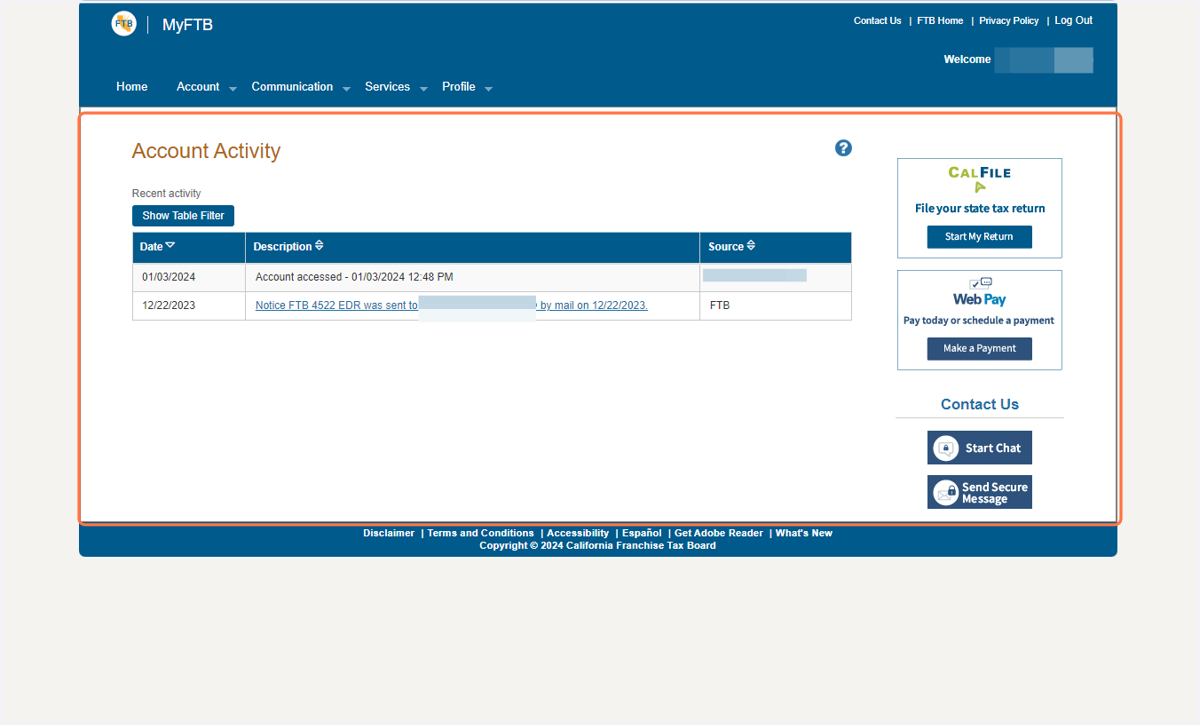Open What's New footer link

(804, 533)
